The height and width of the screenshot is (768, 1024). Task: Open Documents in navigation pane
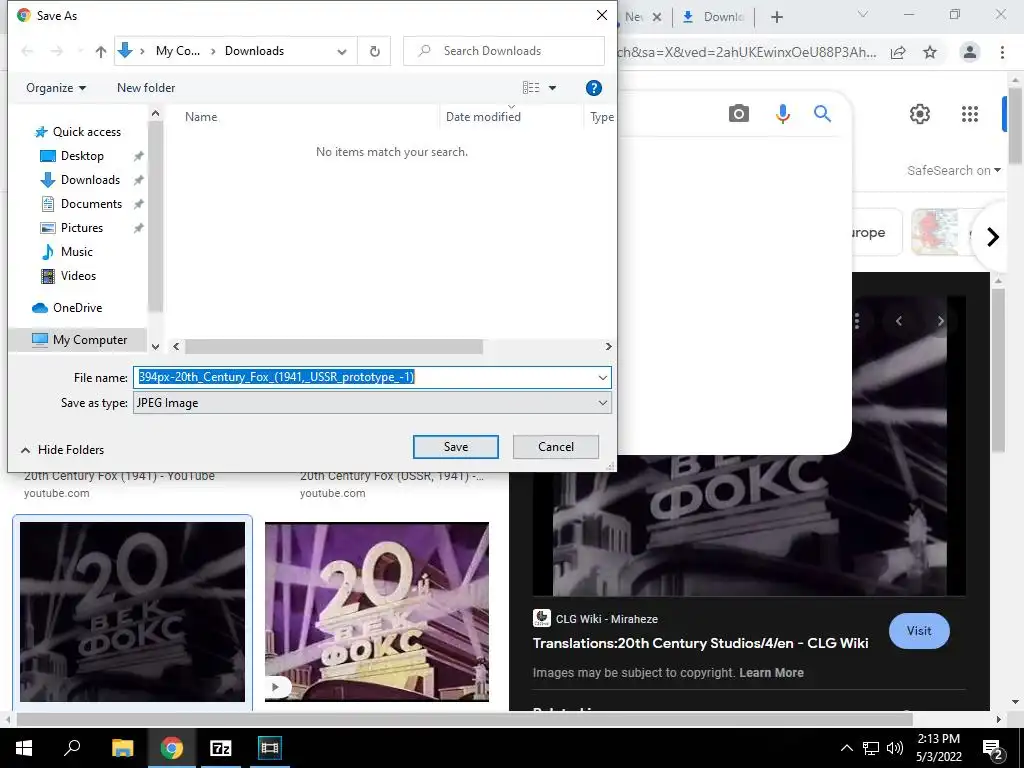coord(91,204)
